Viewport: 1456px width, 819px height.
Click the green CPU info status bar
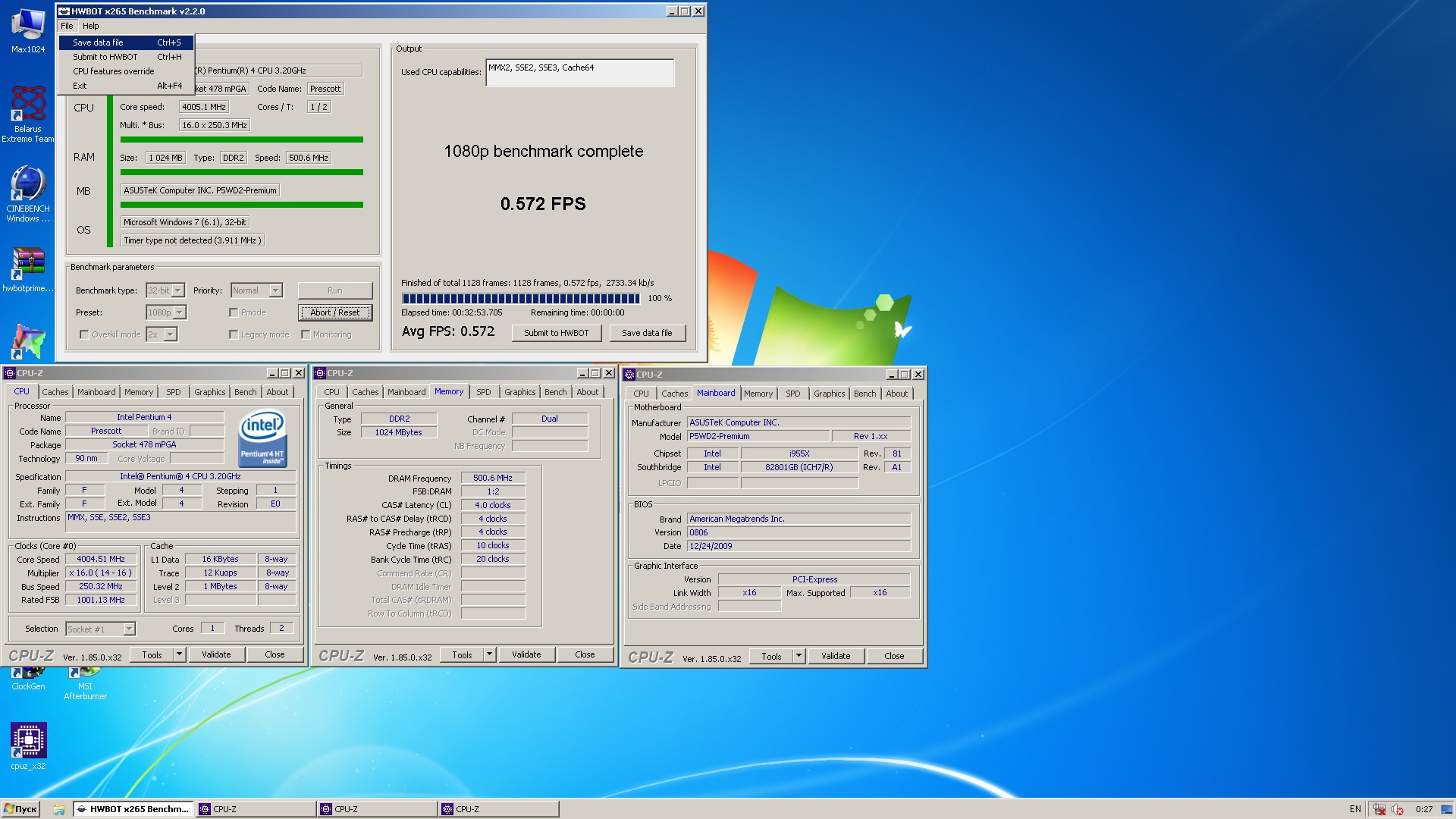[x=241, y=140]
